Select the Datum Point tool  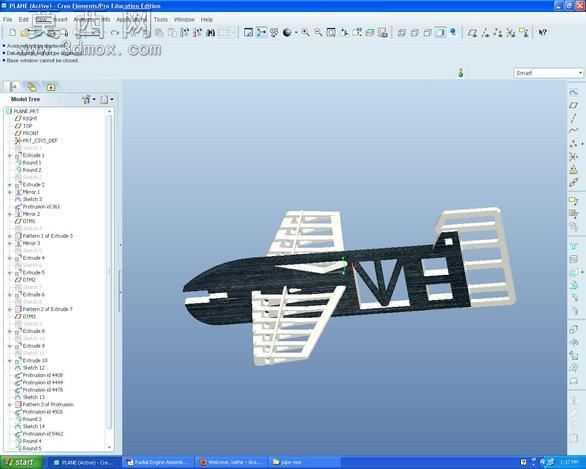point(573,144)
